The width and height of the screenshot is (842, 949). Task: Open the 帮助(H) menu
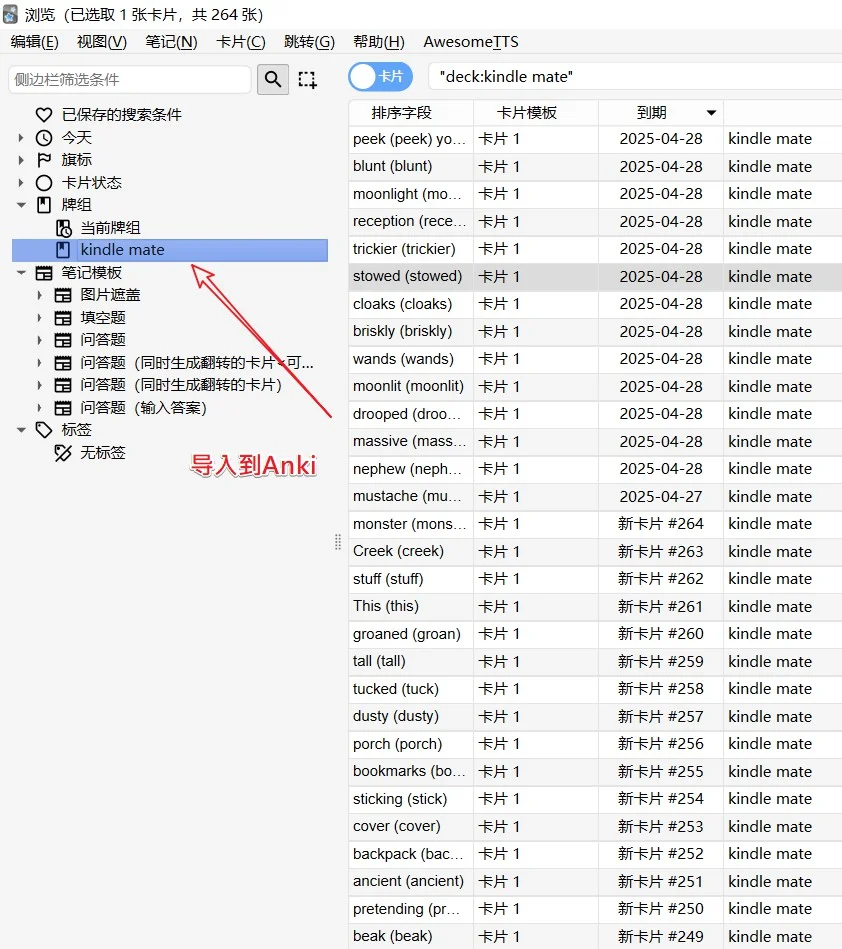379,42
